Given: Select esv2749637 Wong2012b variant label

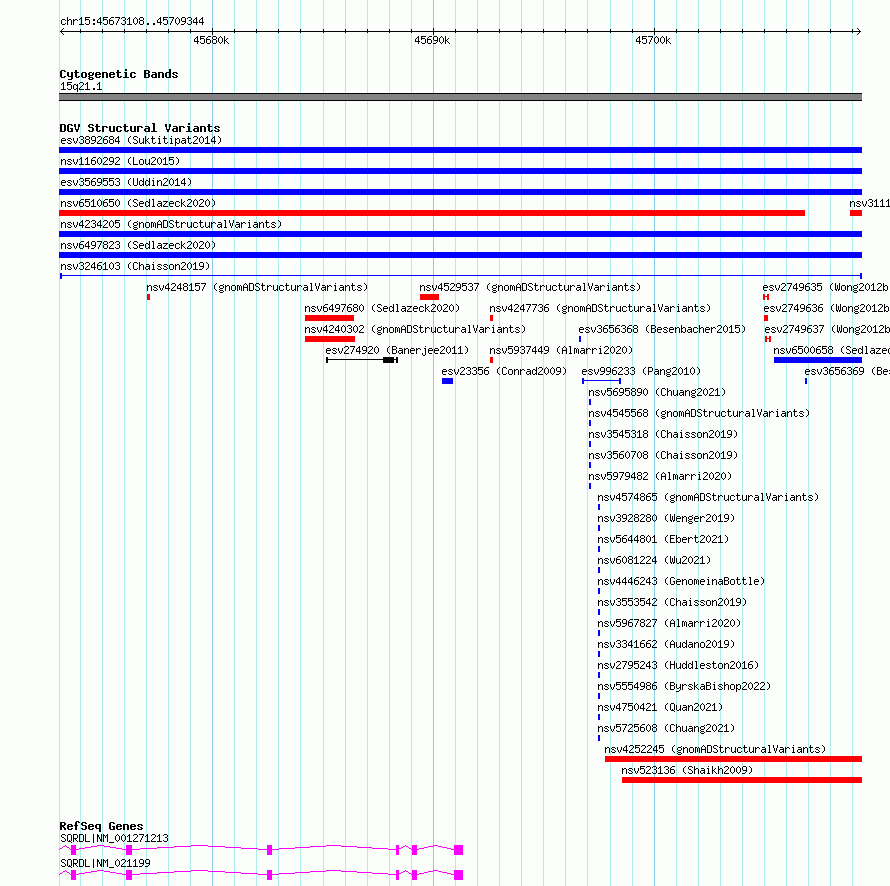Looking at the screenshot, I should (x=827, y=329).
